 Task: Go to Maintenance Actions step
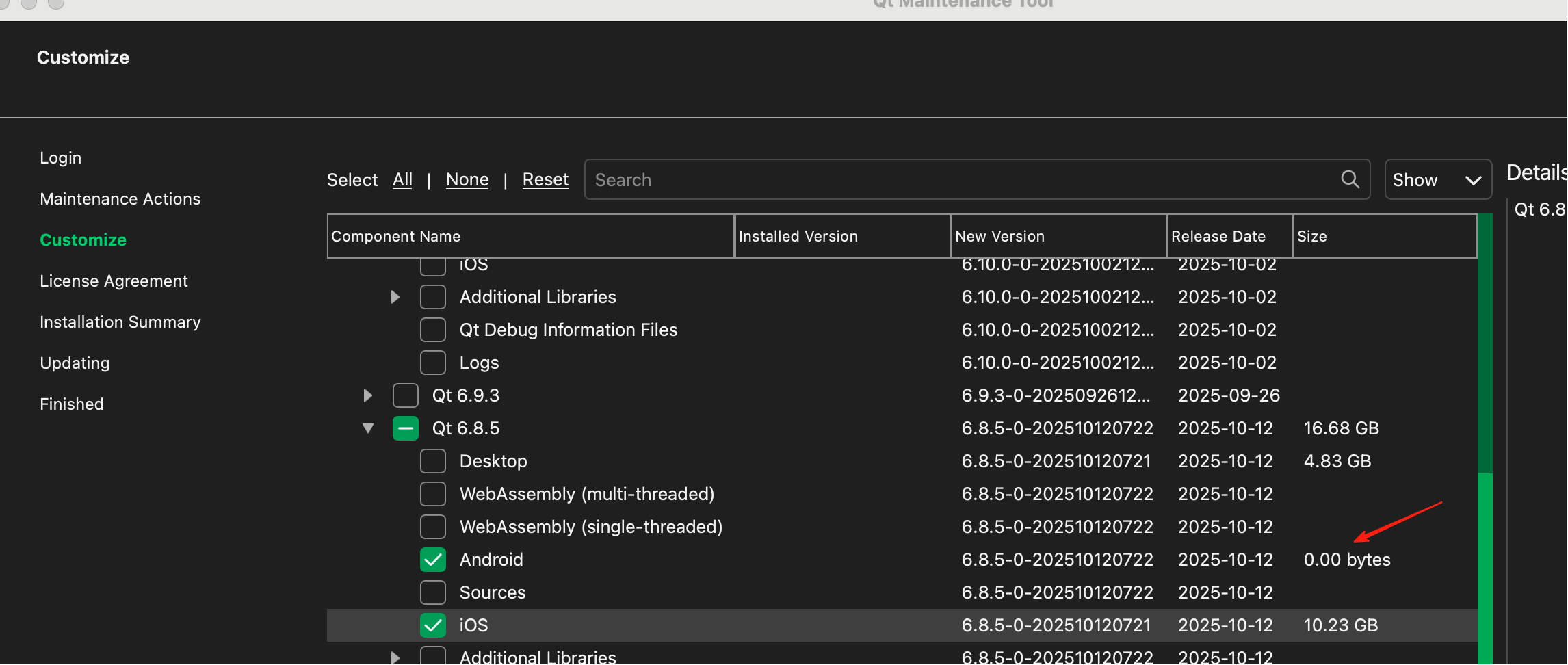[120, 199]
